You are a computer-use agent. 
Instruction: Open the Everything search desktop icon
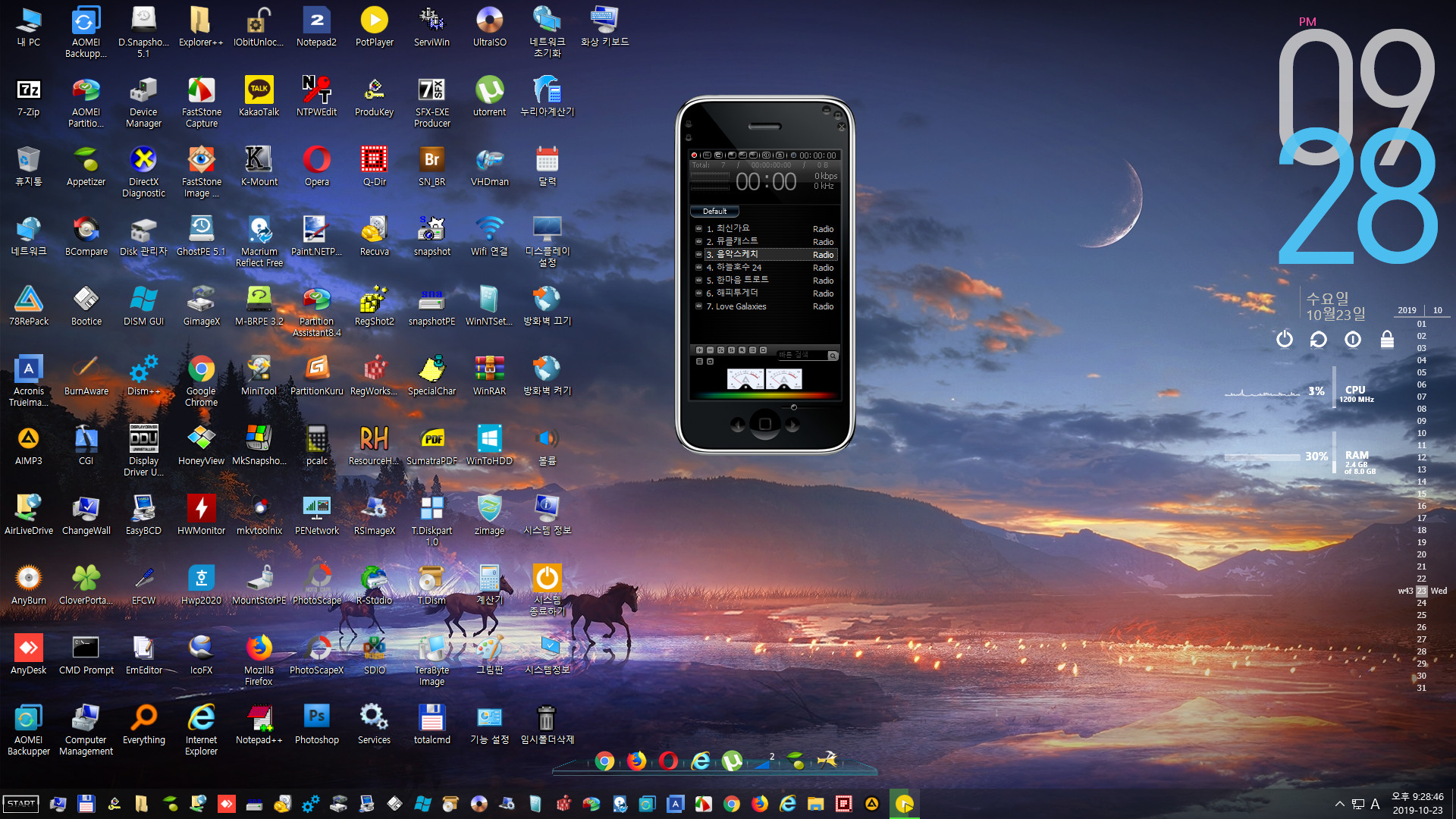click(144, 725)
